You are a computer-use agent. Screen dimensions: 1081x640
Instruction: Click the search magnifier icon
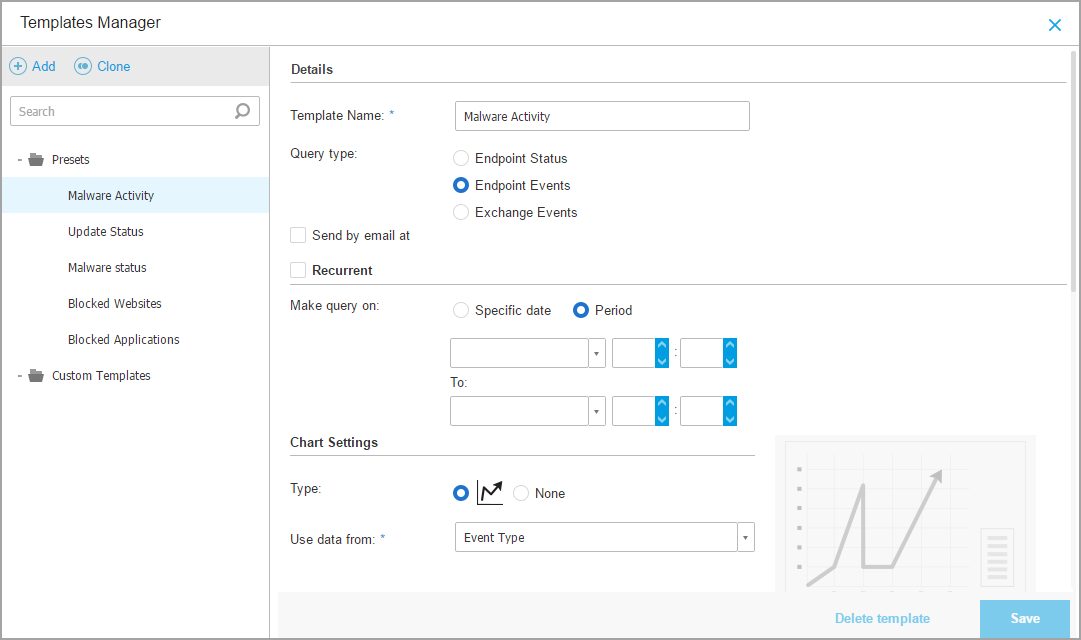242,111
